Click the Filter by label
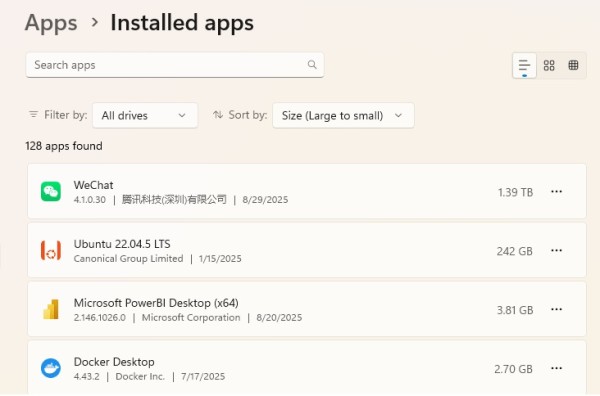Screen dimensions: 600x396 point(66,115)
